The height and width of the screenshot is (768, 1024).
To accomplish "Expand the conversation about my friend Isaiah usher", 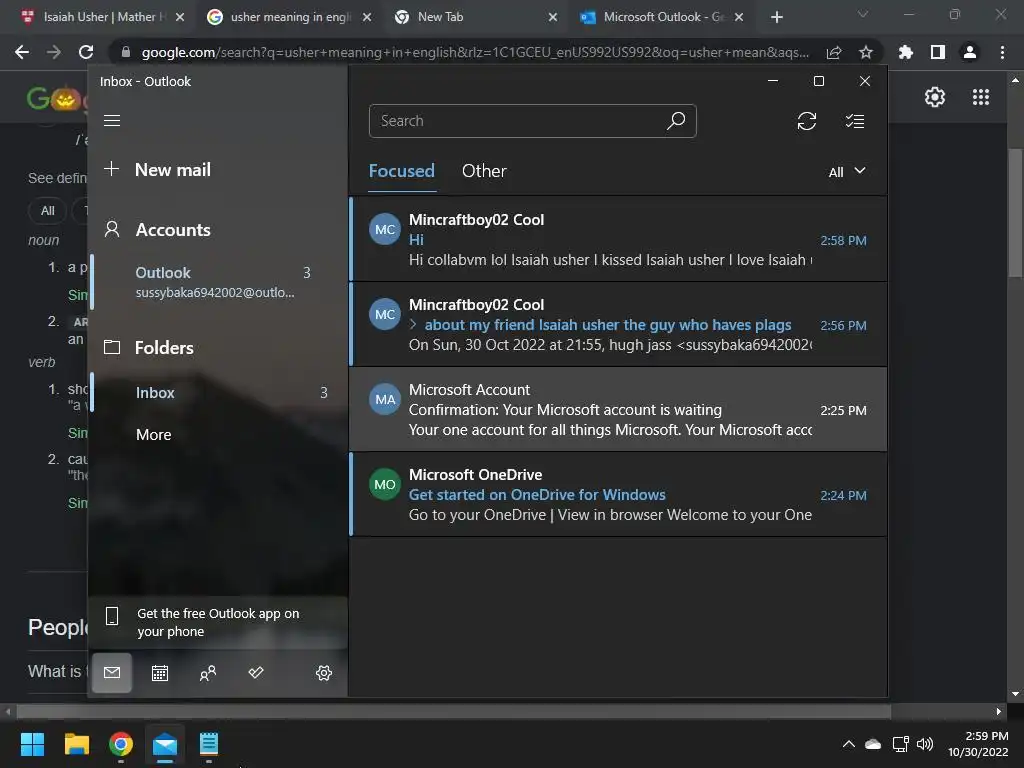I will [413, 325].
